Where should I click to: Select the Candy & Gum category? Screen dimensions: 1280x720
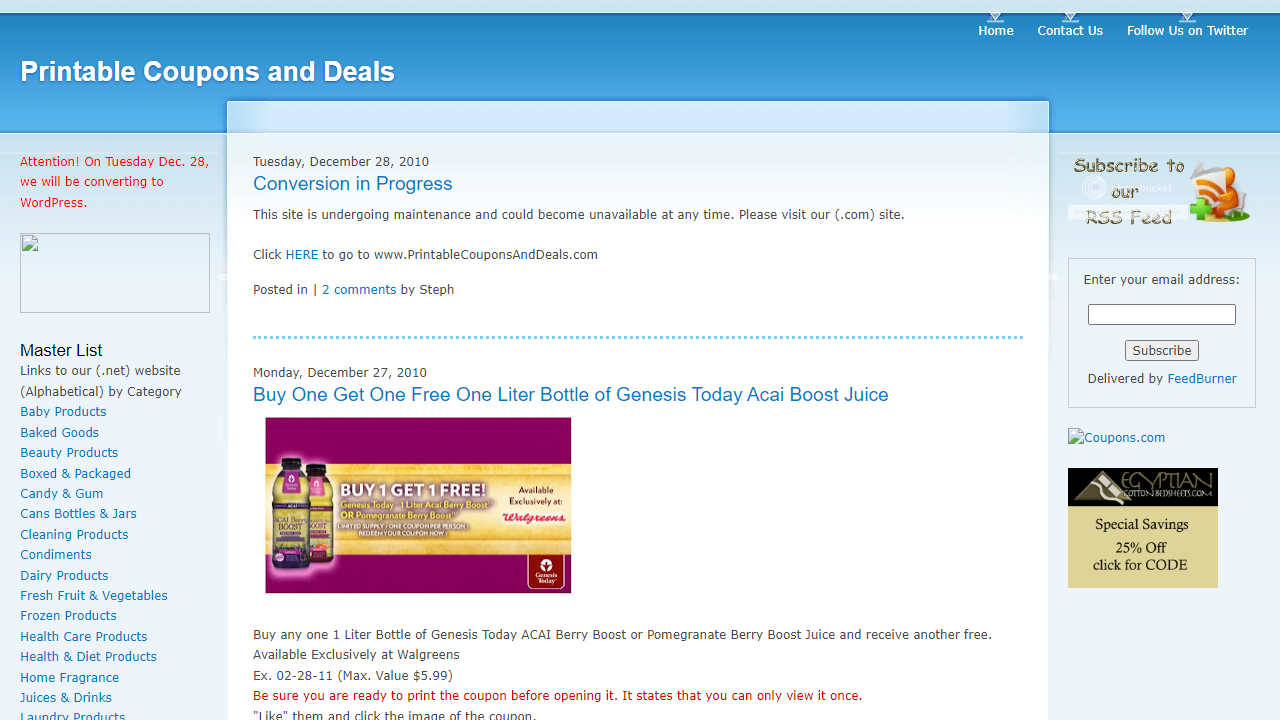click(x=61, y=493)
